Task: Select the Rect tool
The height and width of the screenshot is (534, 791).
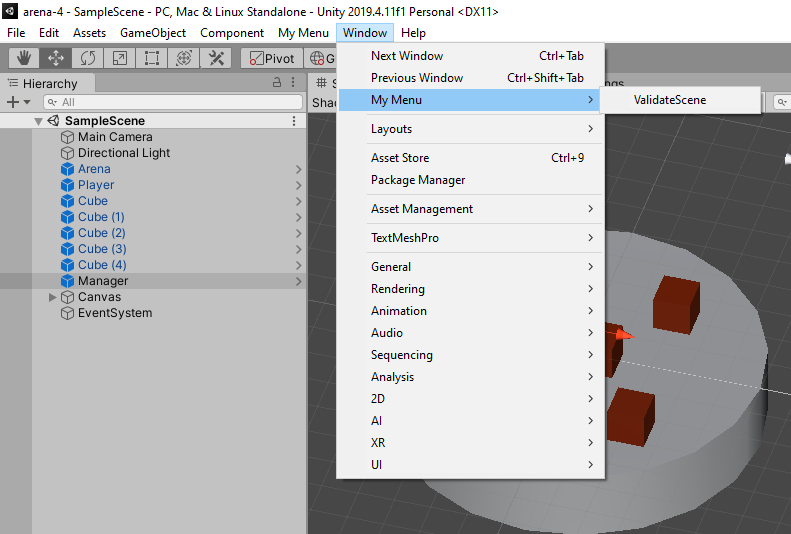Action: click(151, 58)
